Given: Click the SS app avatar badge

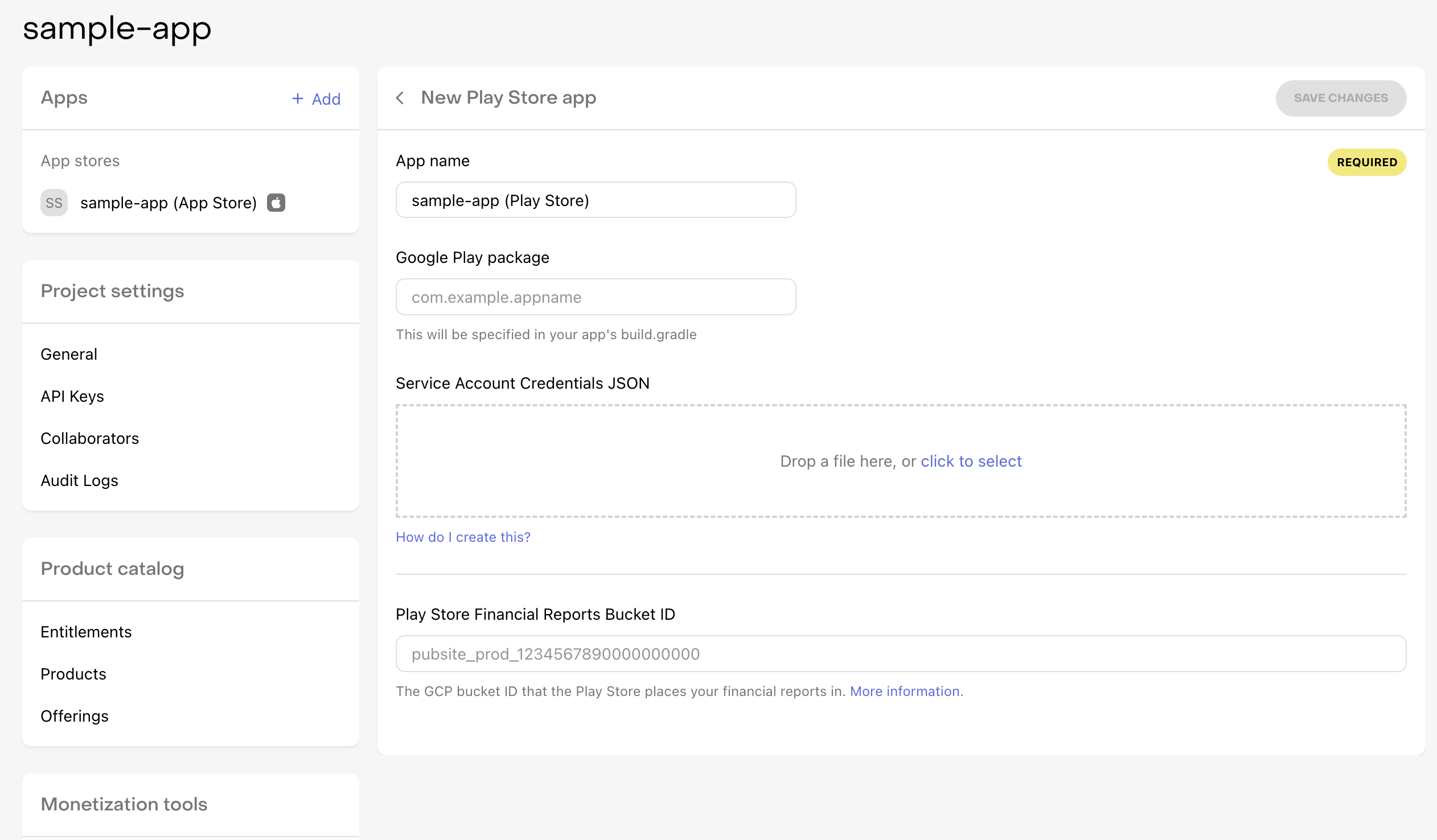Looking at the screenshot, I should (54, 203).
